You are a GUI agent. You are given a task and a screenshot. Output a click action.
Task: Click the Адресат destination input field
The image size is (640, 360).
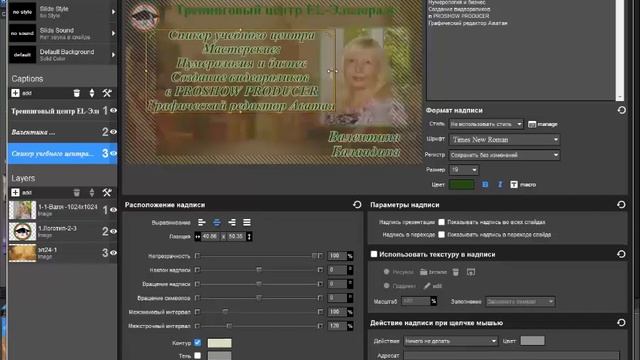point(511,356)
